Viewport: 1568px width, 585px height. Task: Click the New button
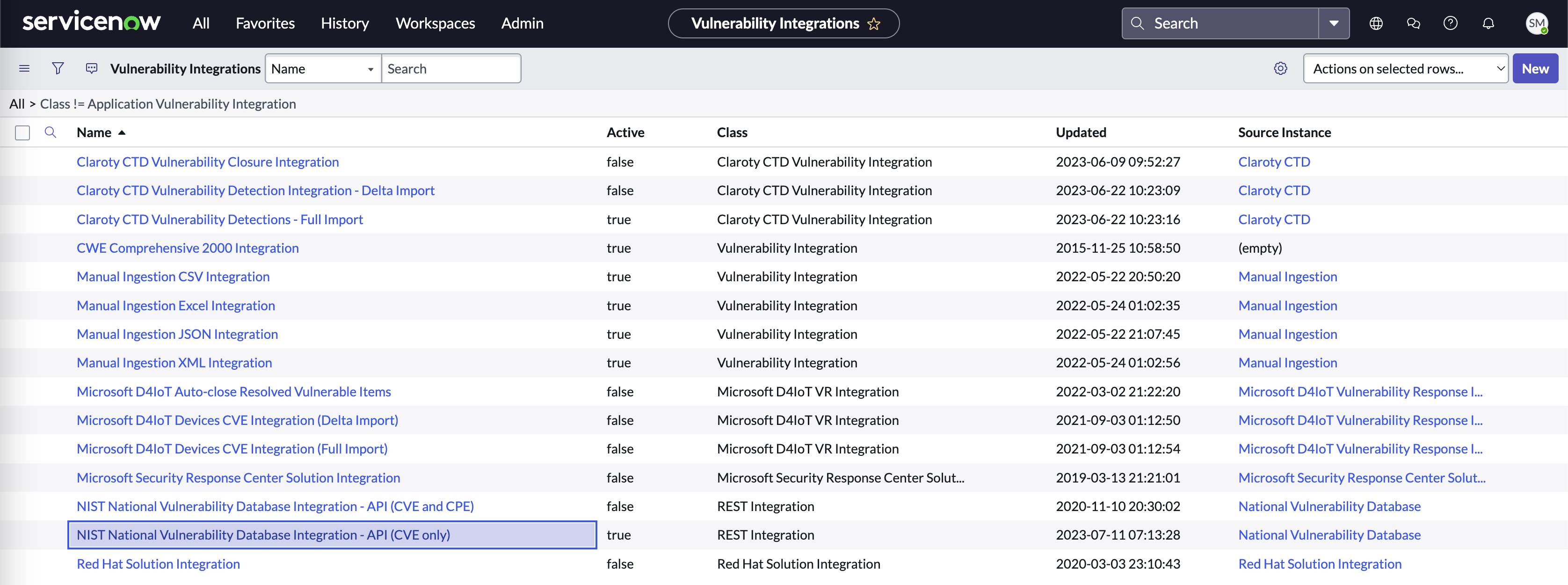[x=1535, y=68]
